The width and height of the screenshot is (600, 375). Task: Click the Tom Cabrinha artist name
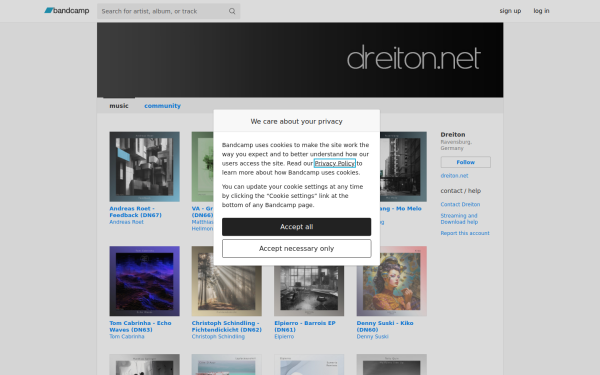[127, 336]
